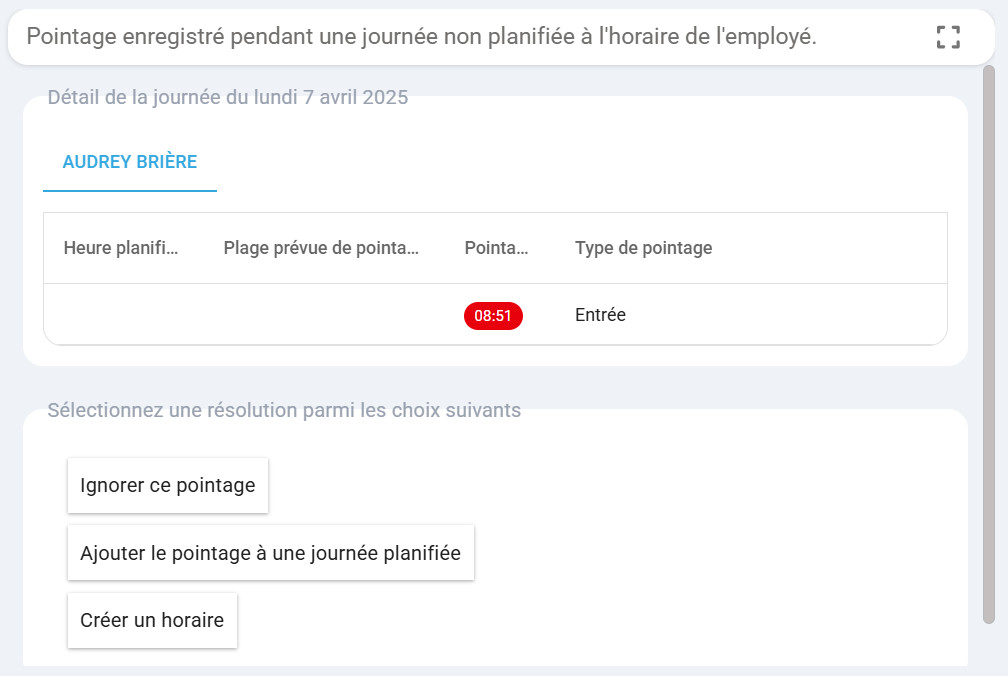The image size is (1008, 676).
Task: Click the 'Détail de la journée du lundi' heading
Action: 228,98
